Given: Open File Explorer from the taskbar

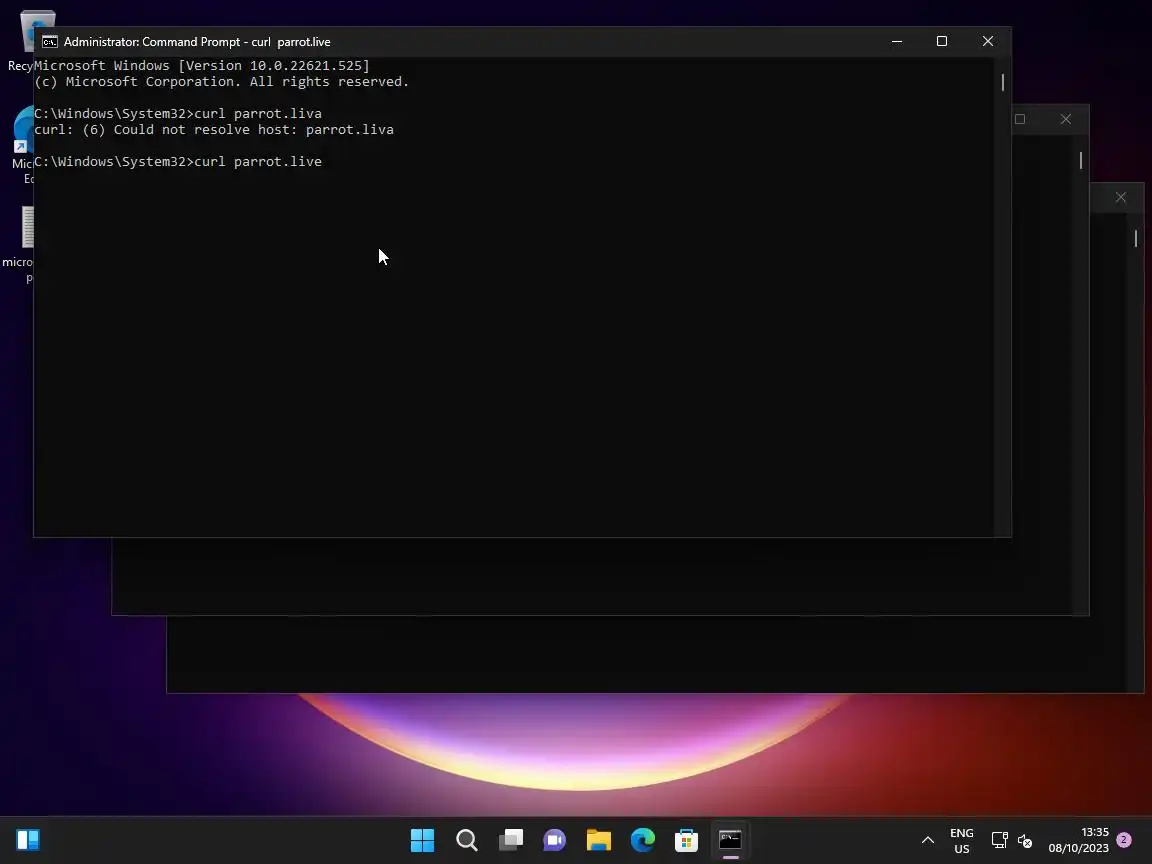Looking at the screenshot, I should click(x=599, y=840).
